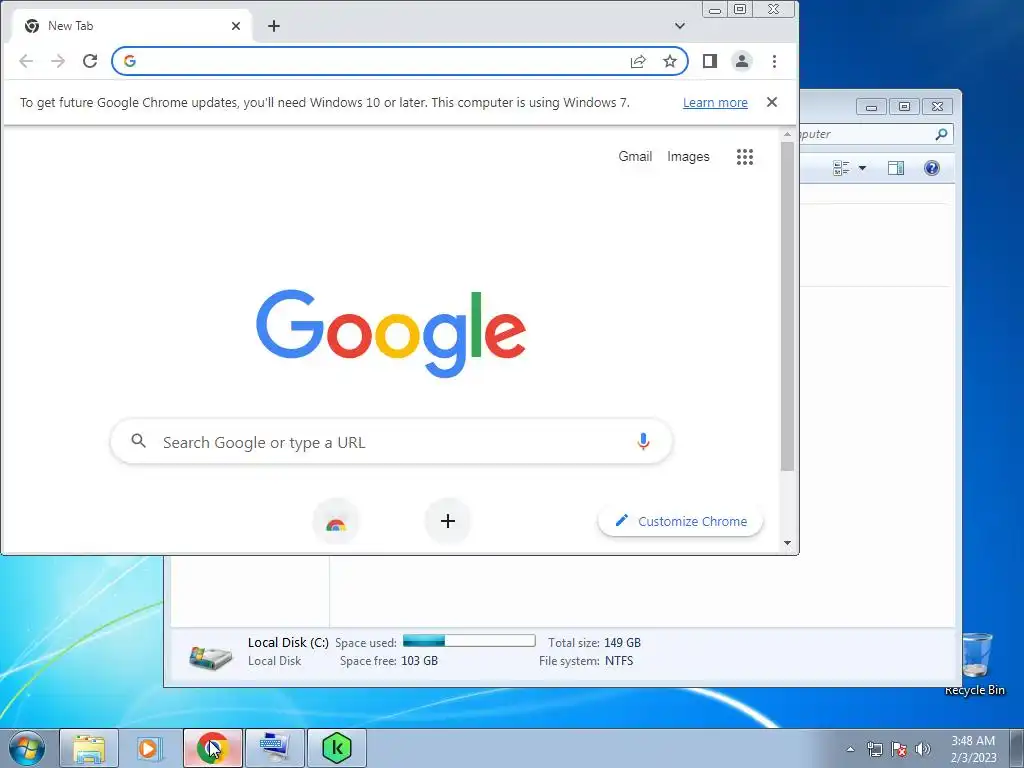The width and height of the screenshot is (1024, 768).
Task: Open the Recycle Bin desktop icon
Action: click(x=975, y=664)
